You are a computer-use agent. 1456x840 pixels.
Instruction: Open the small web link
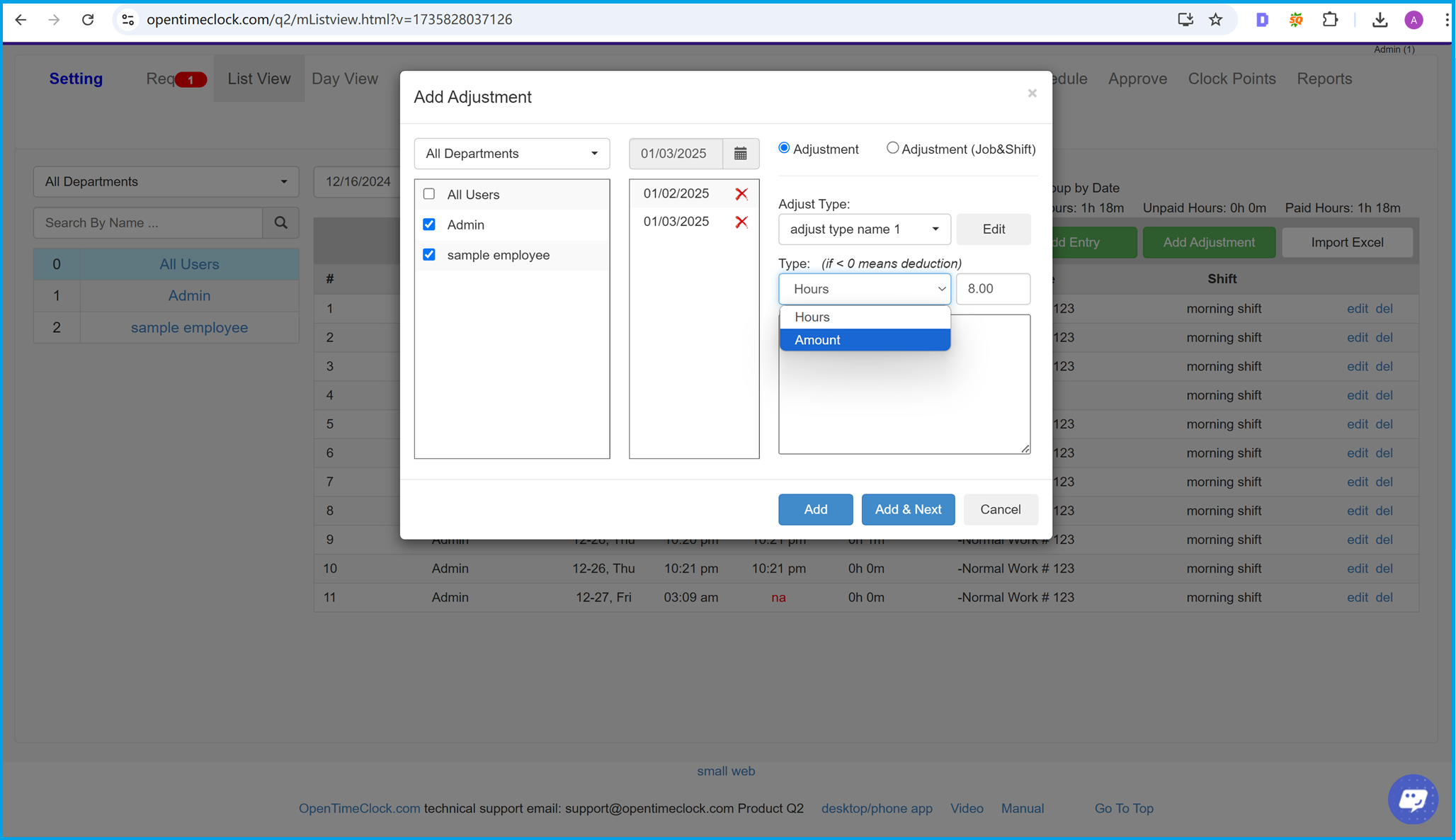click(x=726, y=771)
